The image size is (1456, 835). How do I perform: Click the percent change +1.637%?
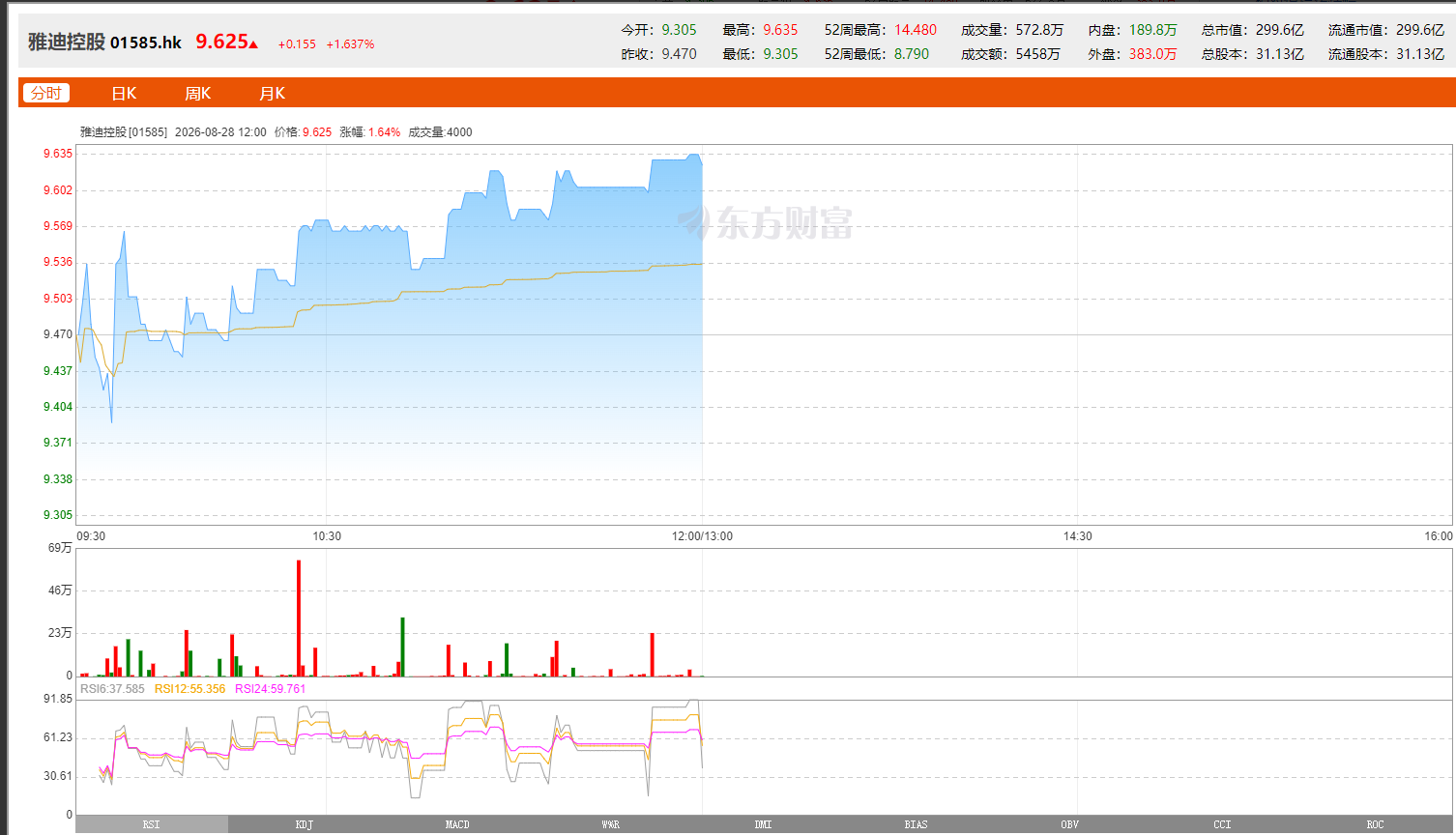(x=350, y=44)
